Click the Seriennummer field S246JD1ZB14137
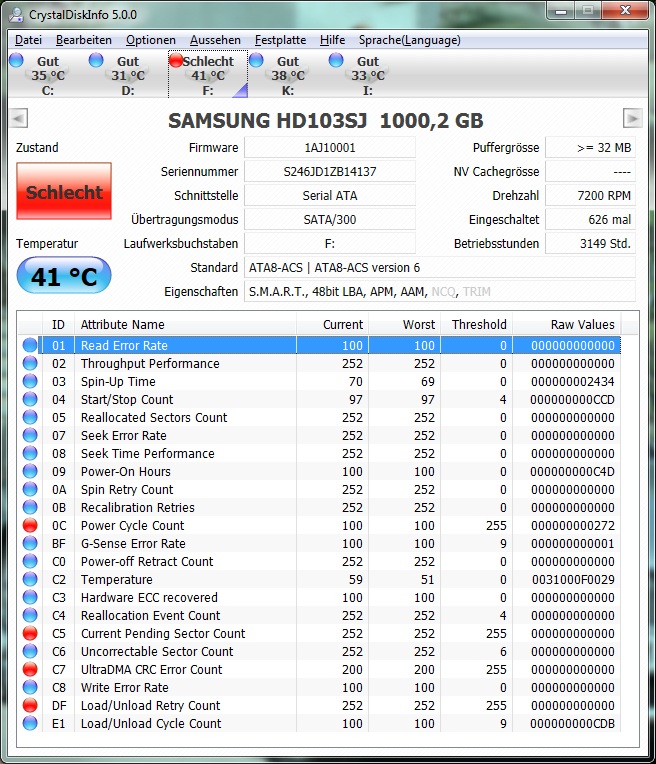The width and height of the screenshot is (656, 764). (330, 172)
